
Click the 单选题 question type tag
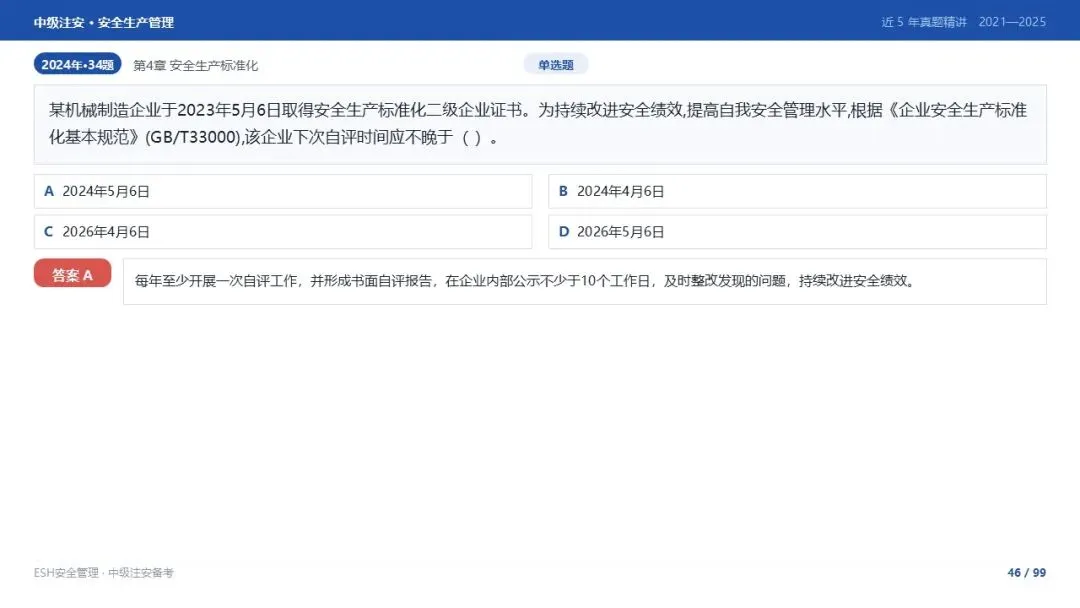coord(556,65)
